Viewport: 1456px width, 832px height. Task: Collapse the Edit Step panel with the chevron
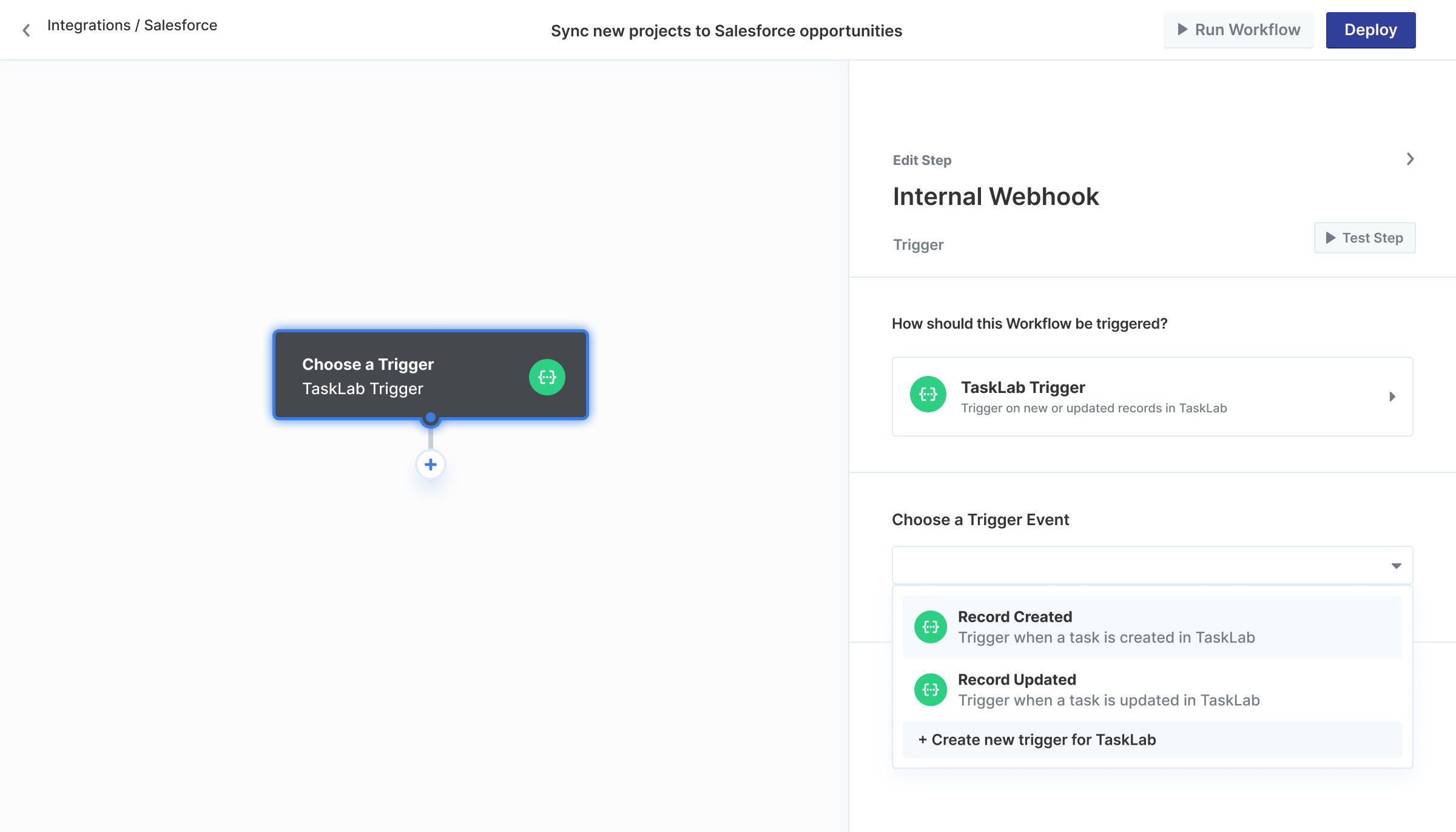pyautogui.click(x=1410, y=159)
